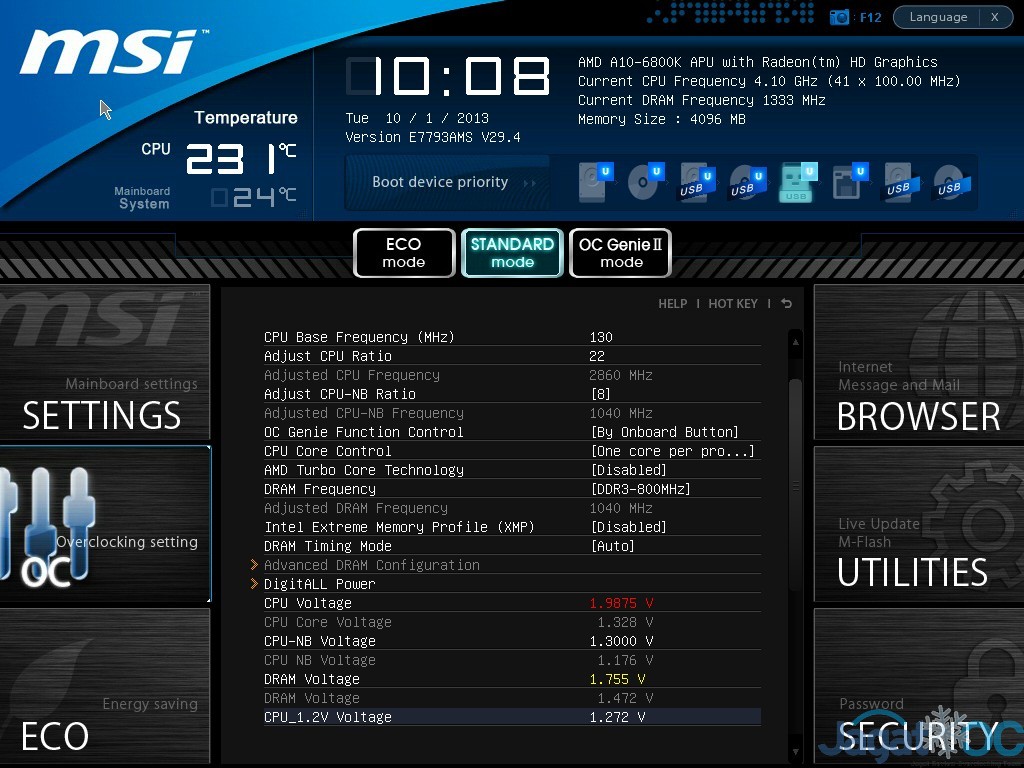Click the Adjusted CPU-NB Frequency row
The image size is (1024, 768).
(512, 413)
